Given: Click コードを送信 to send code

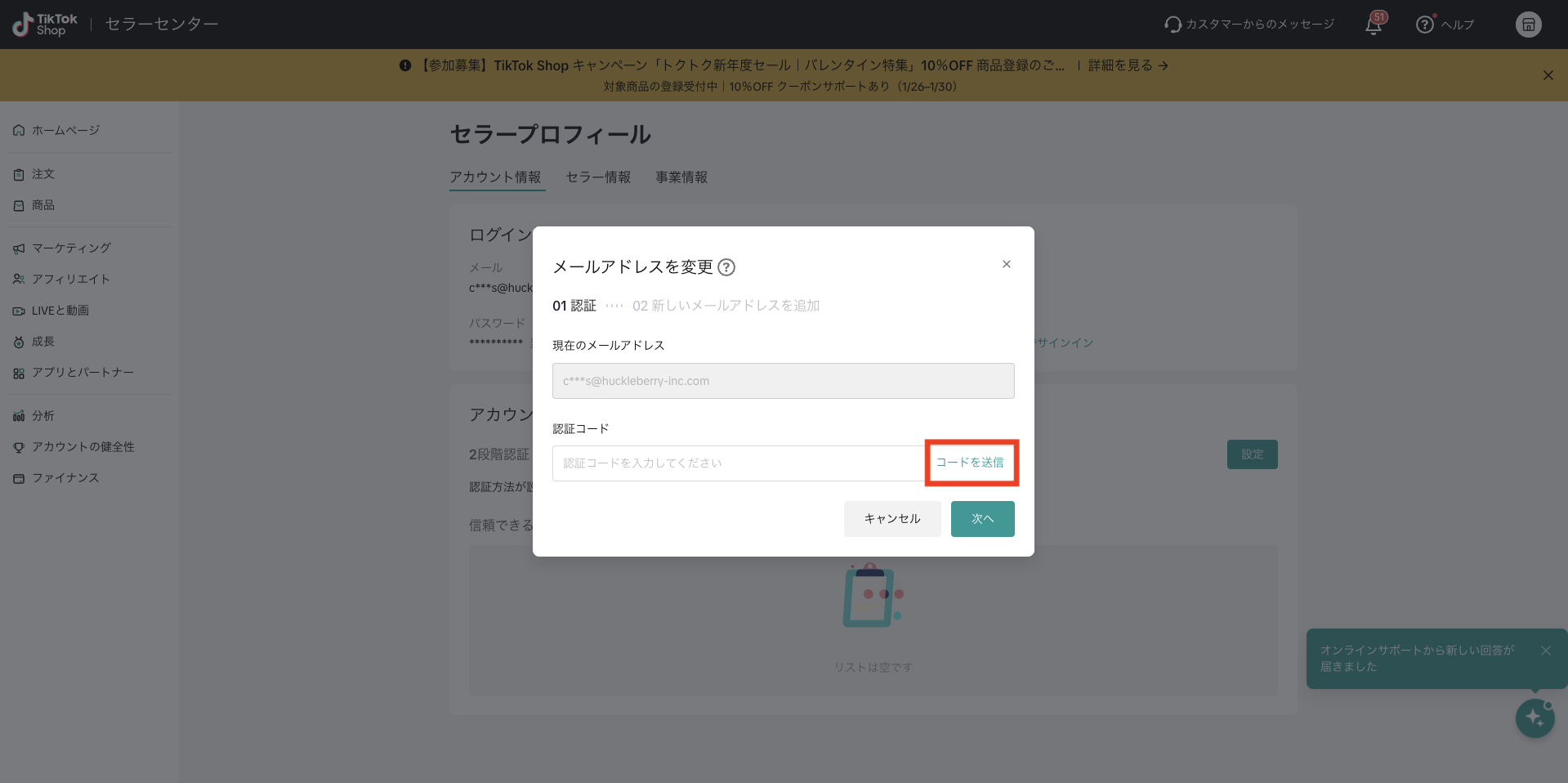Looking at the screenshot, I should (970, 463).
